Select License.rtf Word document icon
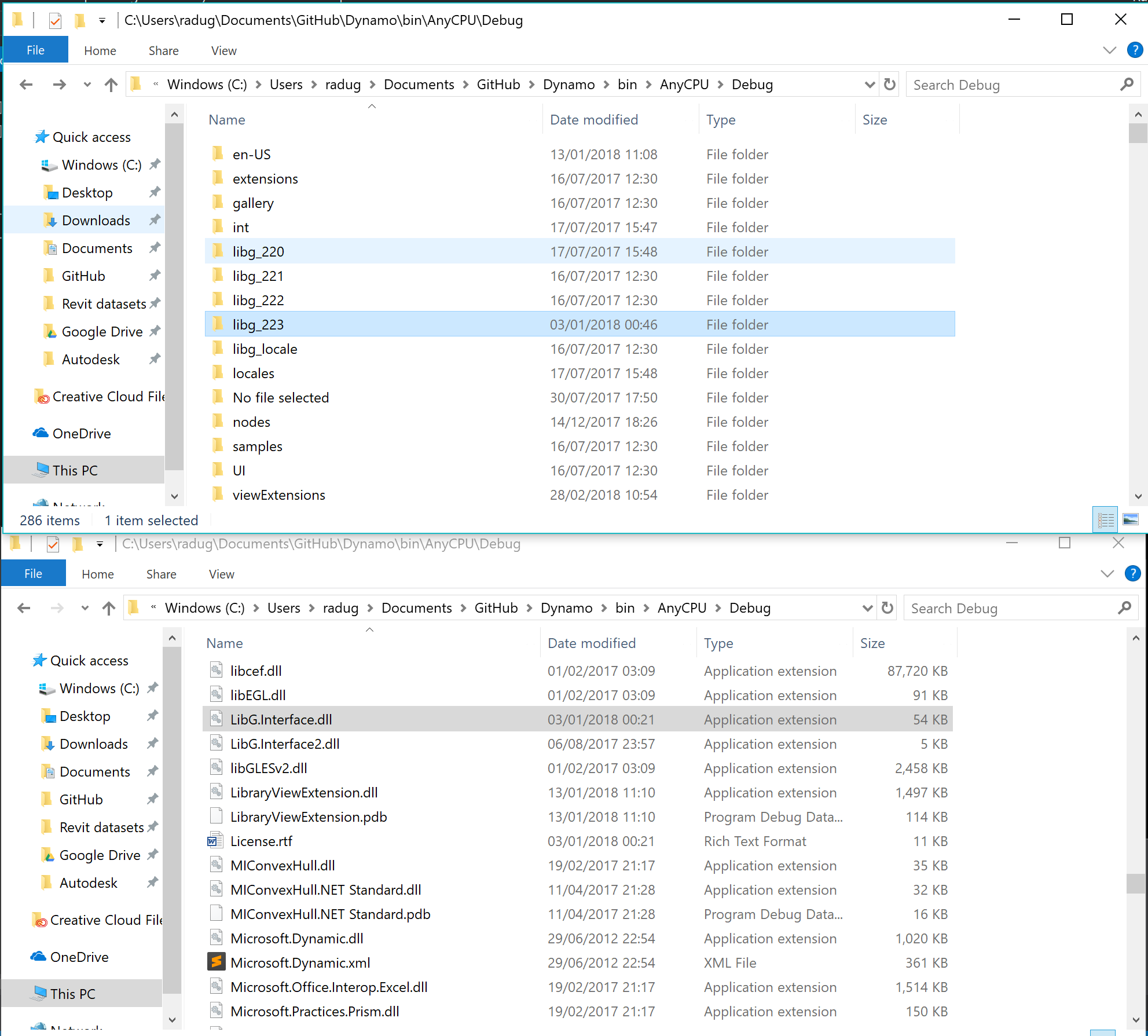This screenshot has width=1148, height=1036. (216, 841)
